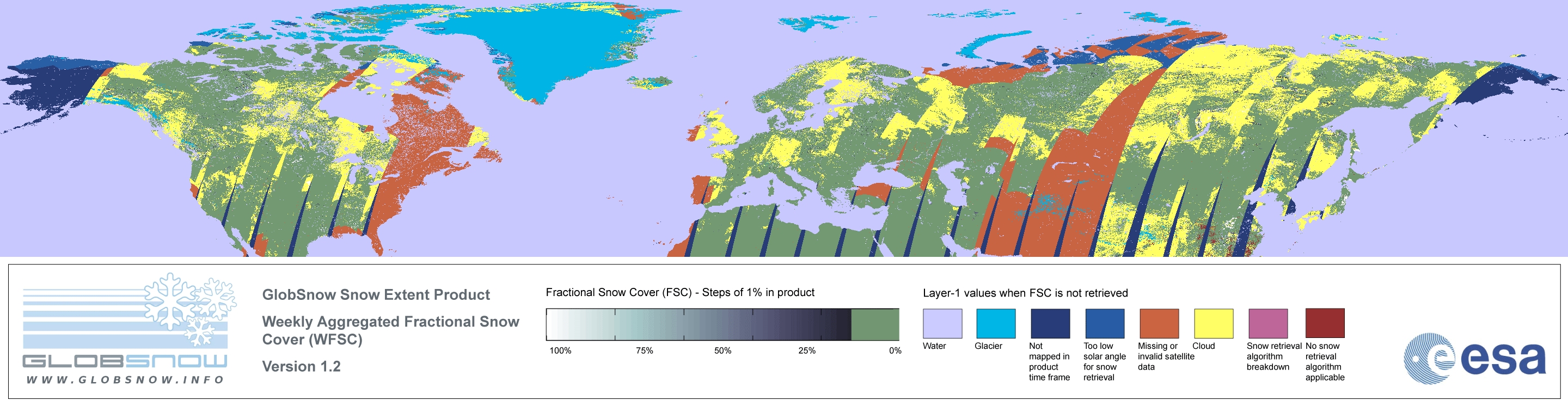Click the '100%' scale label
This screenshot has height=406, width=1568.
561,350
